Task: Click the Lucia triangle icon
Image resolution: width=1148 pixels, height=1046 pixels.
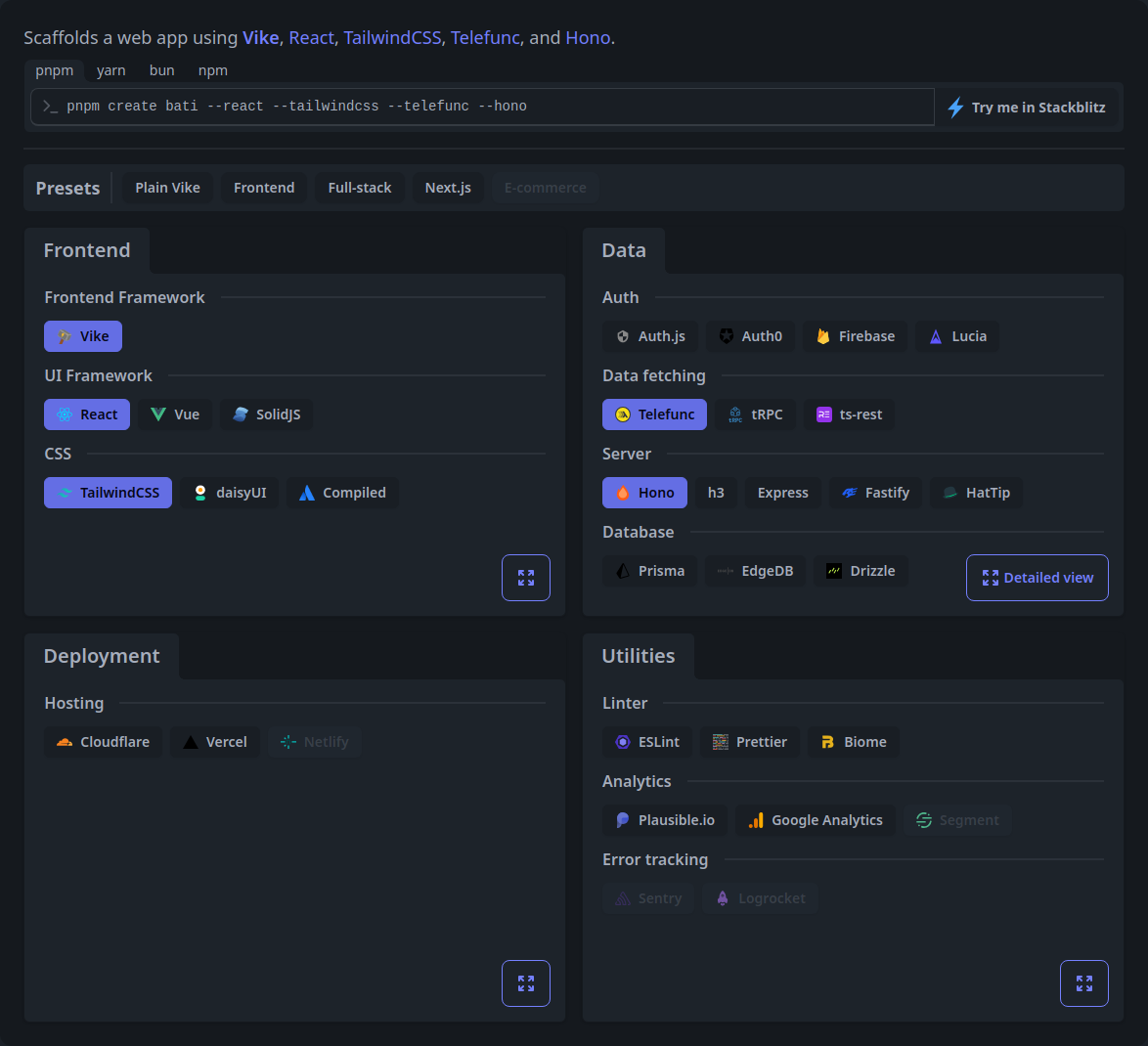Action: coord(936,336)
